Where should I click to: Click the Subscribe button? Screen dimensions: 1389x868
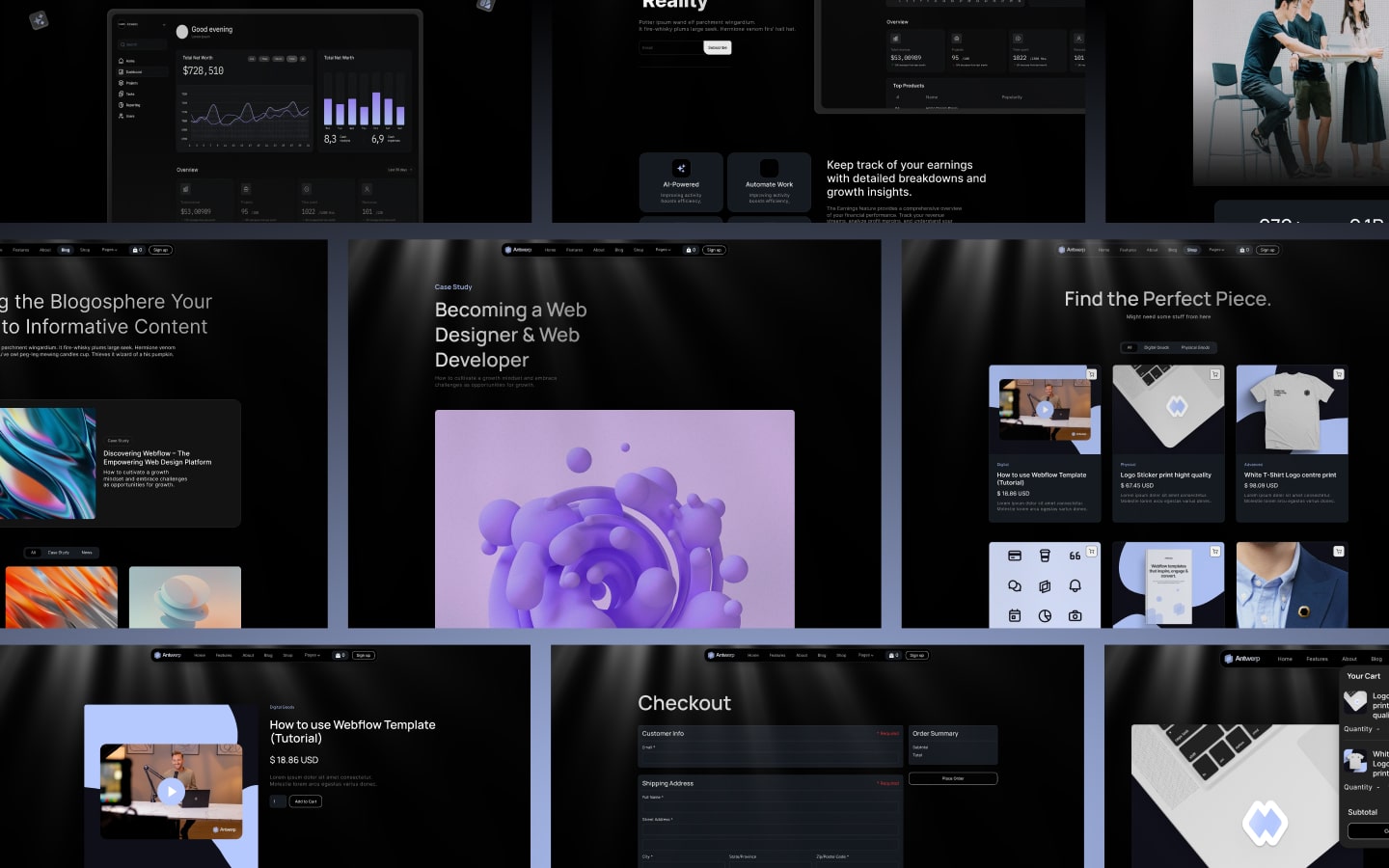(718, 47)
